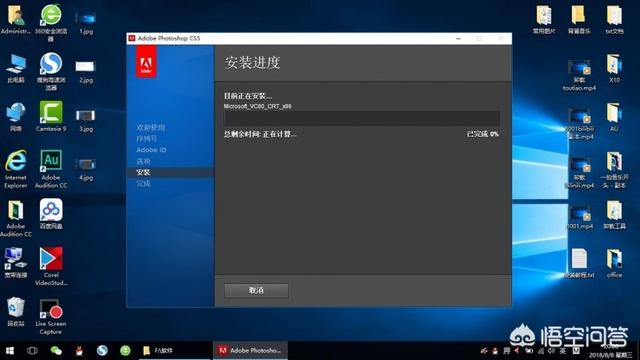The height and width of the screenshot is (360, 640).
Task: Open the 一拍音乐开头 - 副本 desktop folder
Action: pyautogui.click(x=614, y=169)
